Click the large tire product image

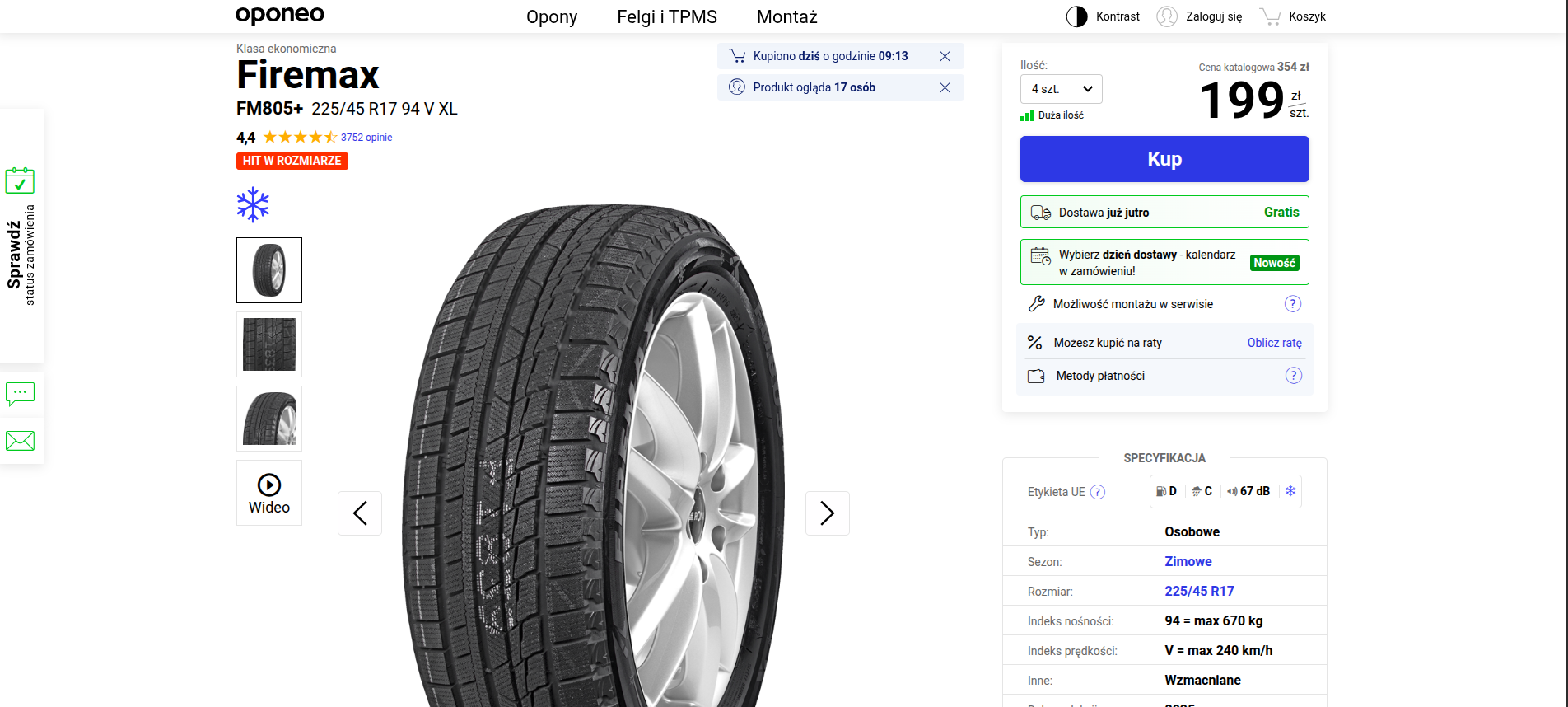coord(593,455)
